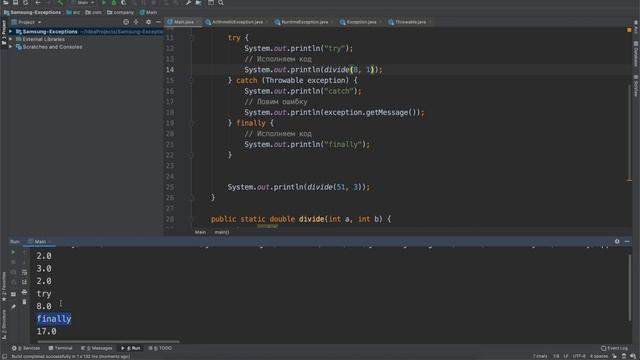Open the TODO tool window
Viewport: 640px width, 360px height.
coord(160,348)
